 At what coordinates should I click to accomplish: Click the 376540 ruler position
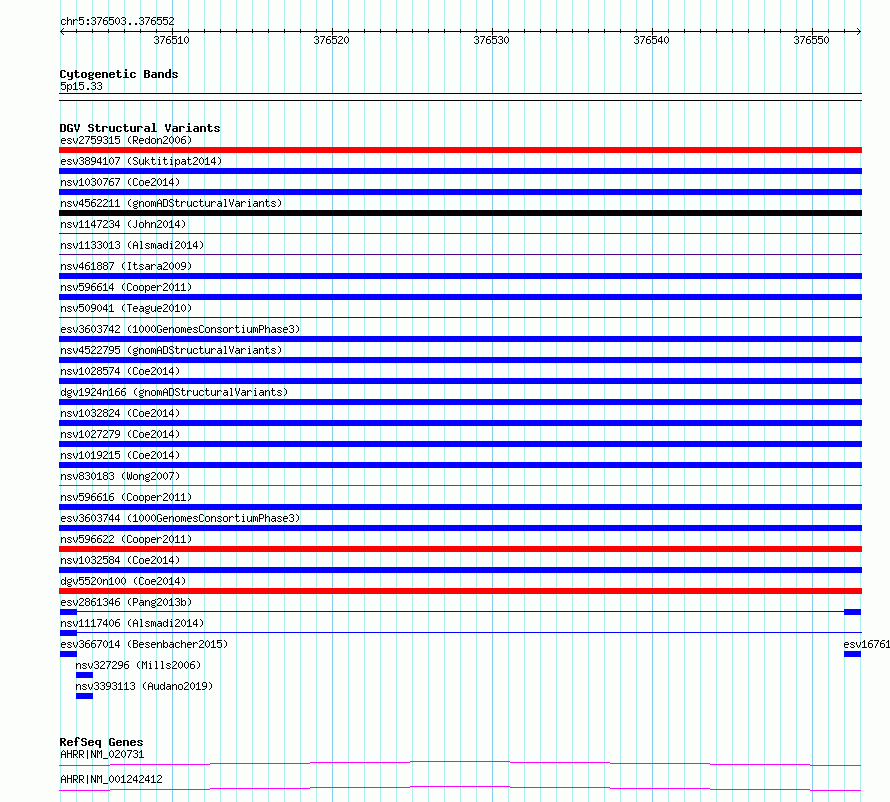tap(652, 40)
